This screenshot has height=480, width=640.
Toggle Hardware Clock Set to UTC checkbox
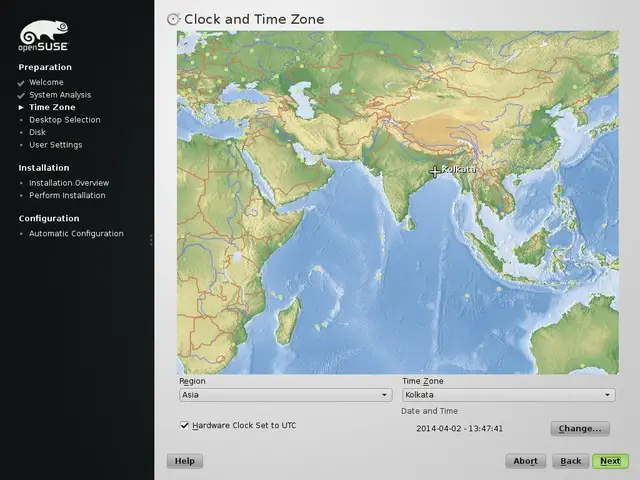pos(184,425)
